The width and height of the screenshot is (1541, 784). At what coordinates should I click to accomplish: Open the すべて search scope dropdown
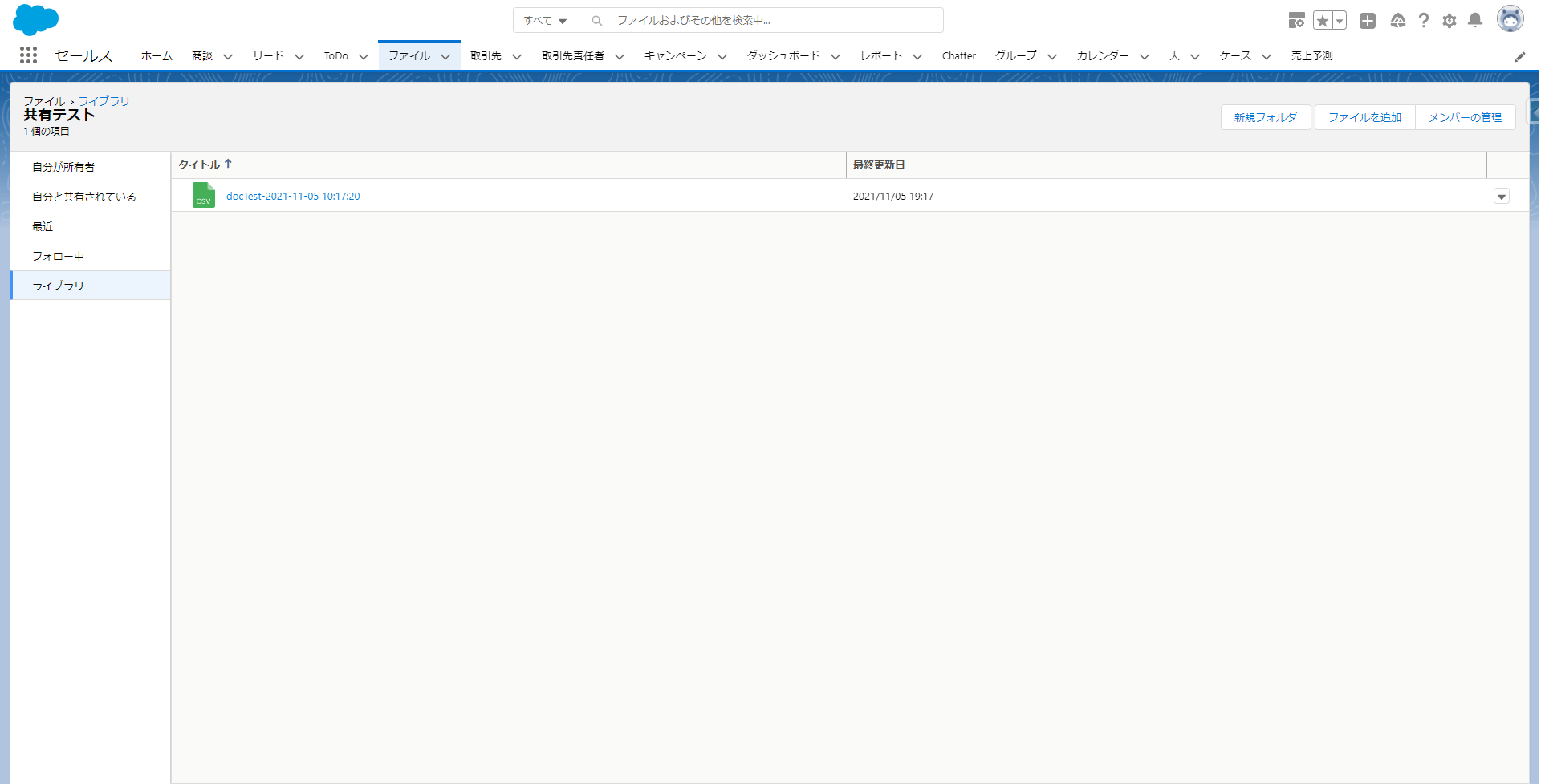(x=543, y=20)
